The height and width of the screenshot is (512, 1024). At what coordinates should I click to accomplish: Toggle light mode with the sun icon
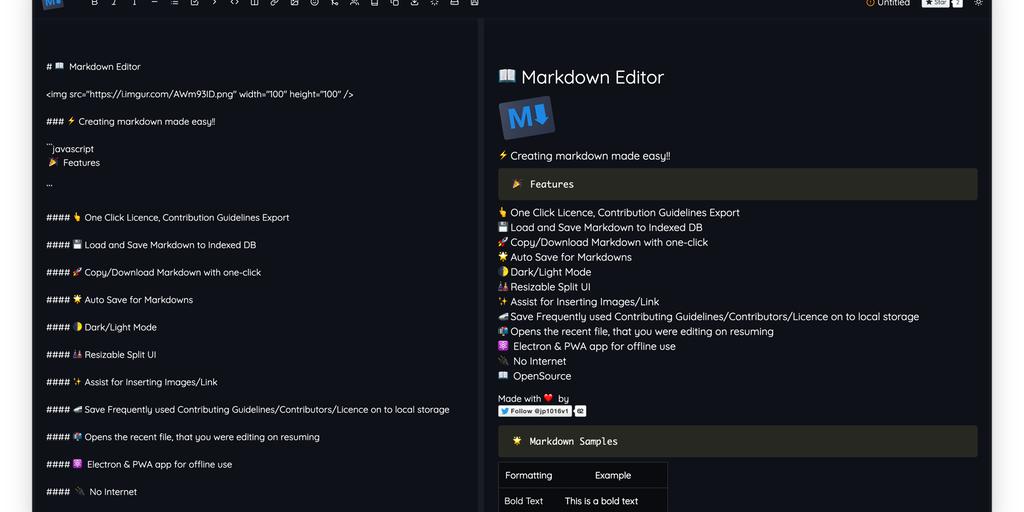(x=978, y=3)
